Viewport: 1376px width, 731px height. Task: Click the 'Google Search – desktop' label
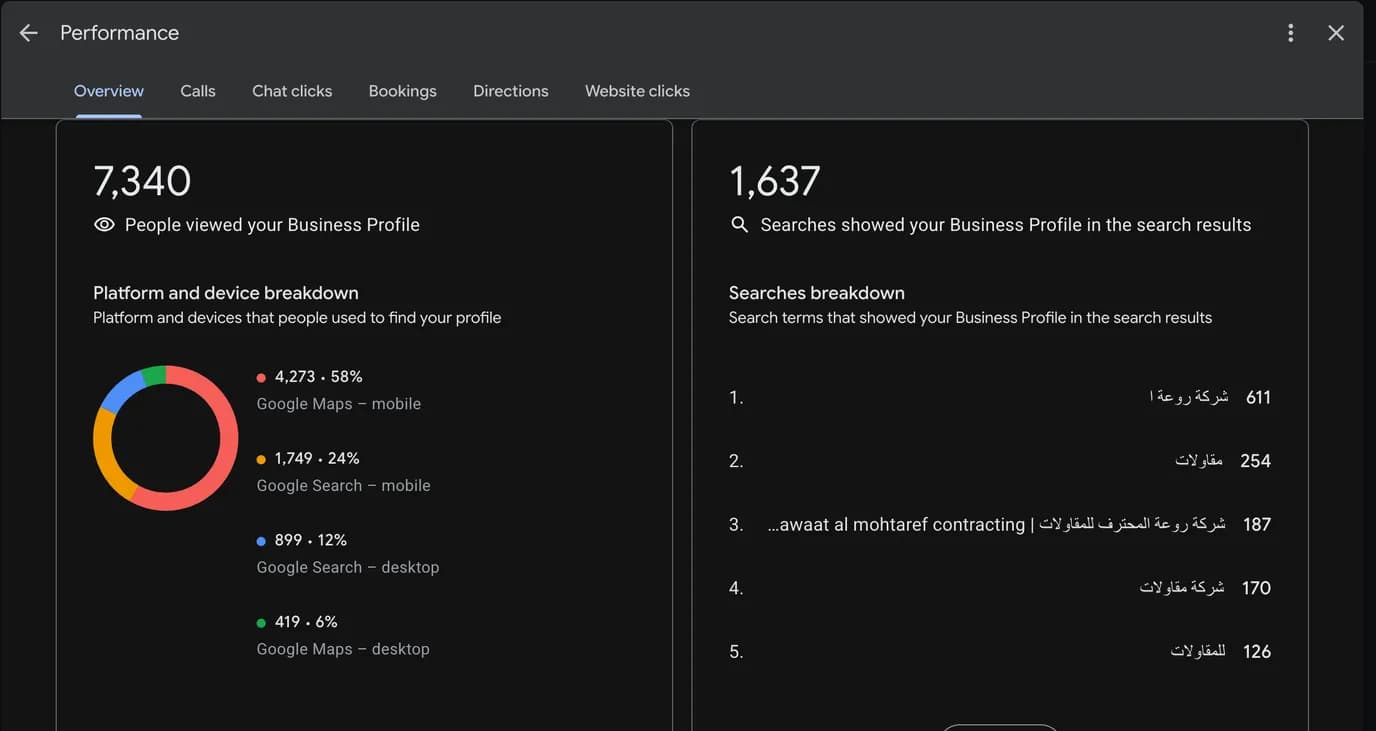point(348,567)
